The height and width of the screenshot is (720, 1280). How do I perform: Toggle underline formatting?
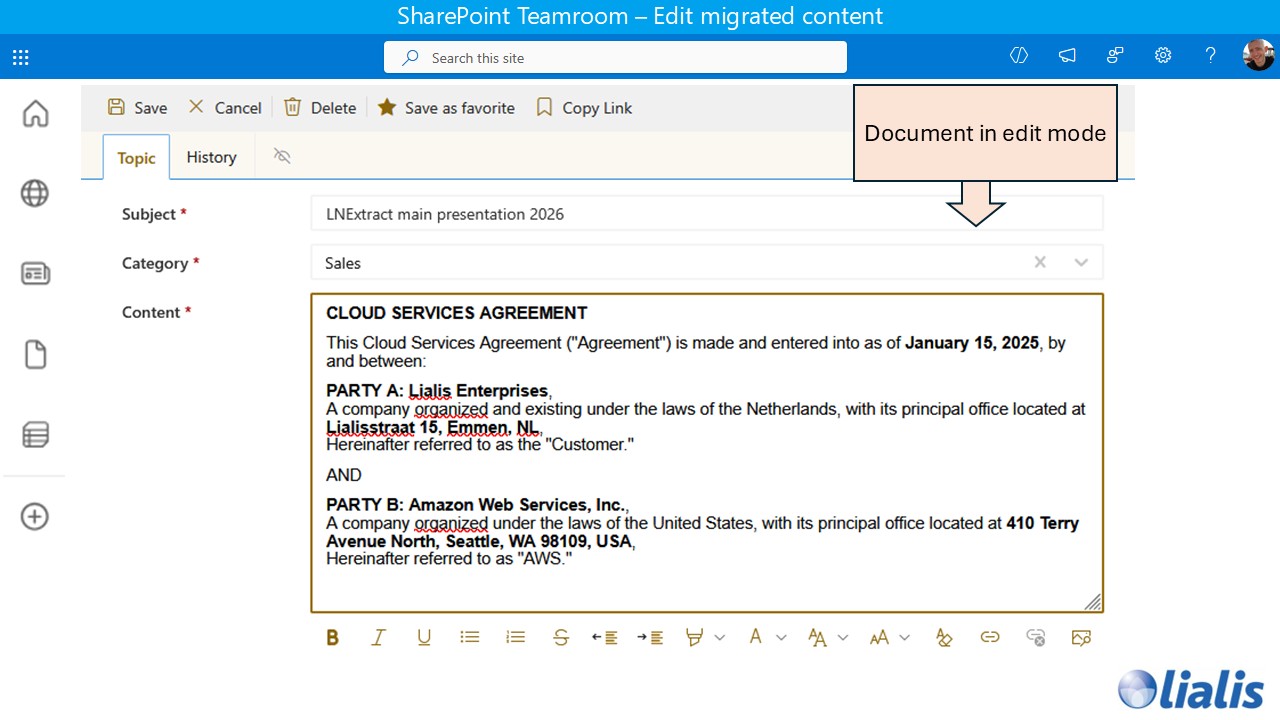point(423,637)
